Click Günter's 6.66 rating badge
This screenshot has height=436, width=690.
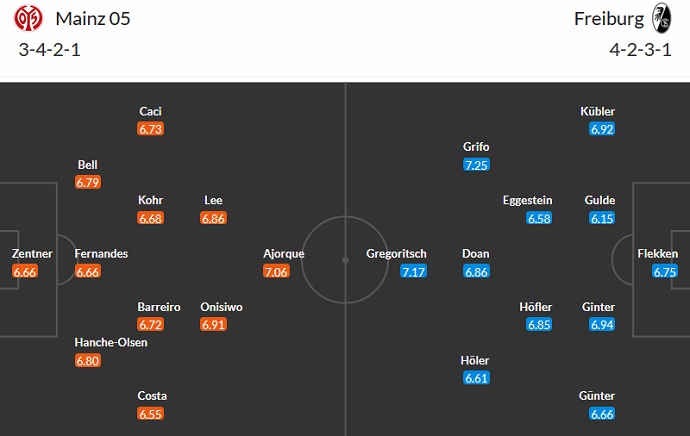(x=601, y=414)
